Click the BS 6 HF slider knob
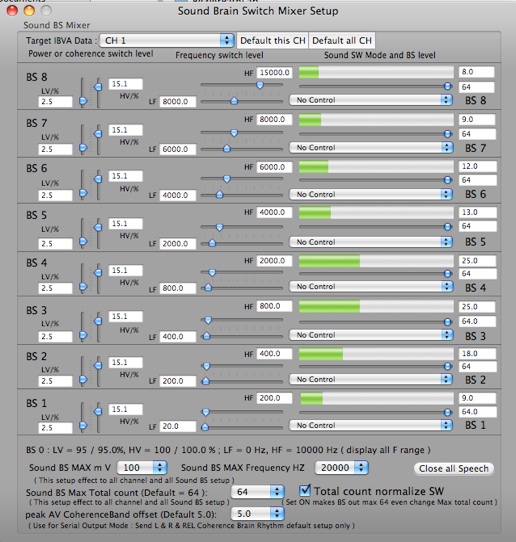Image resolution: width=516 pixels, height=542 pixels. click(227, 179)
